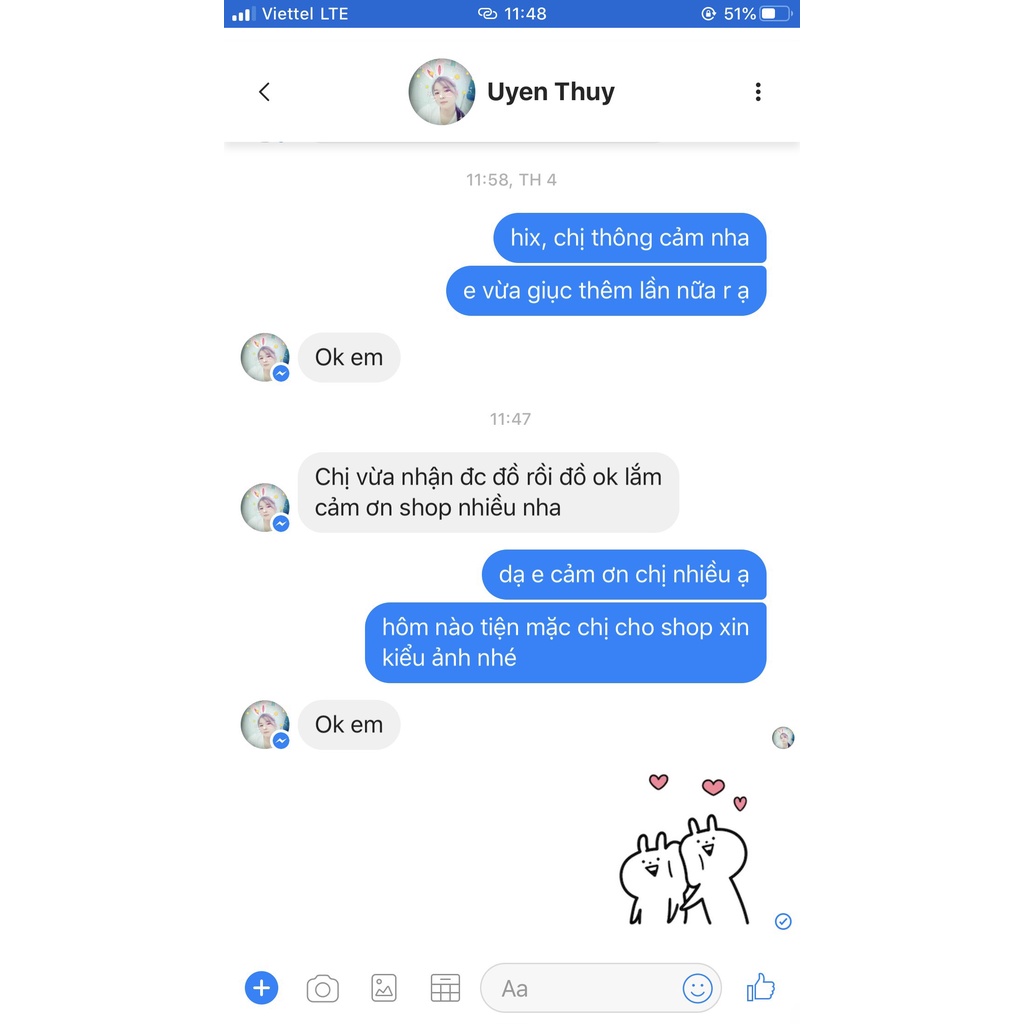Open the three-dot options menu

pyautogui.click(x=758, y=92)
